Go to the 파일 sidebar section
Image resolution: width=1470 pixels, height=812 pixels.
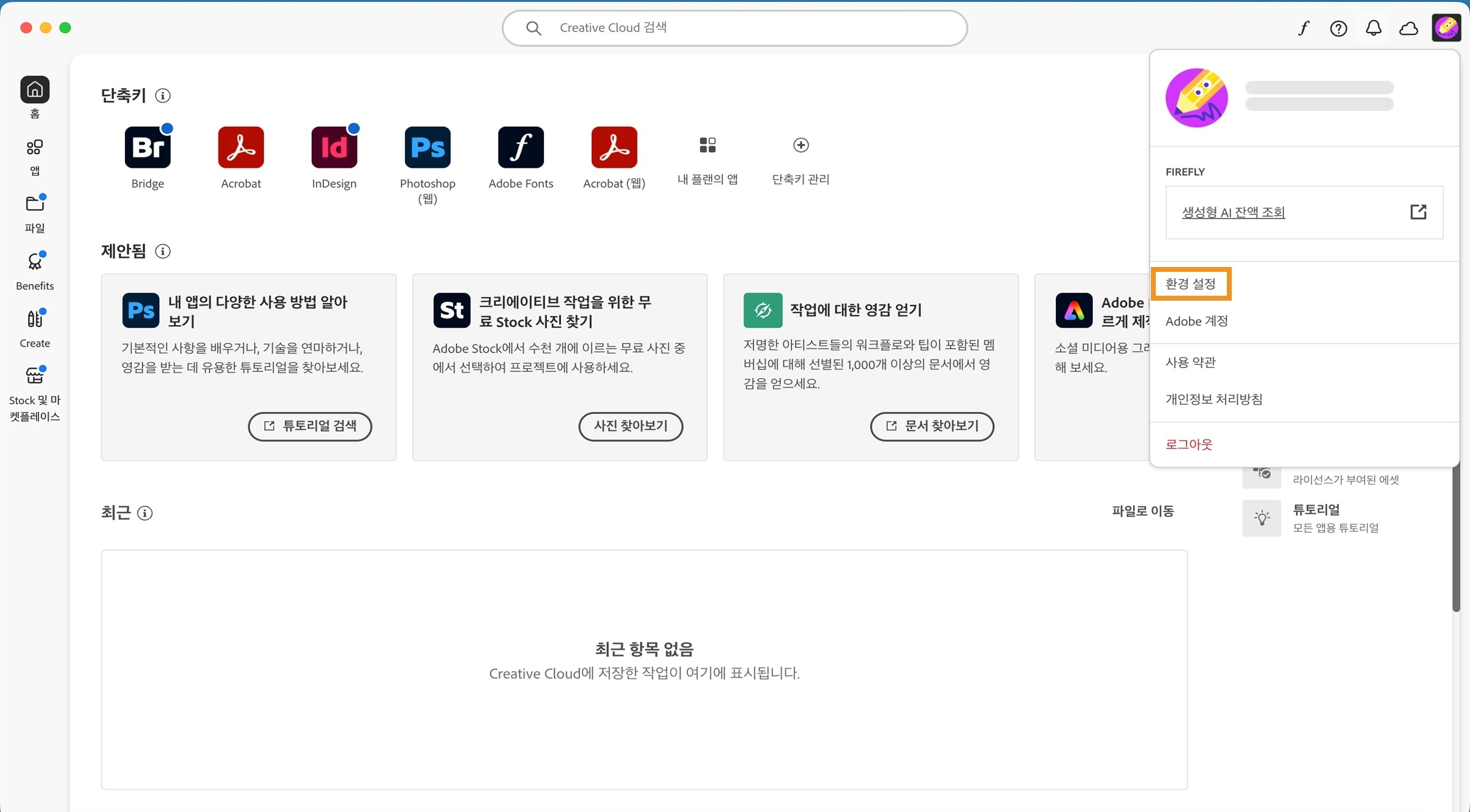[x=34, y=211]
